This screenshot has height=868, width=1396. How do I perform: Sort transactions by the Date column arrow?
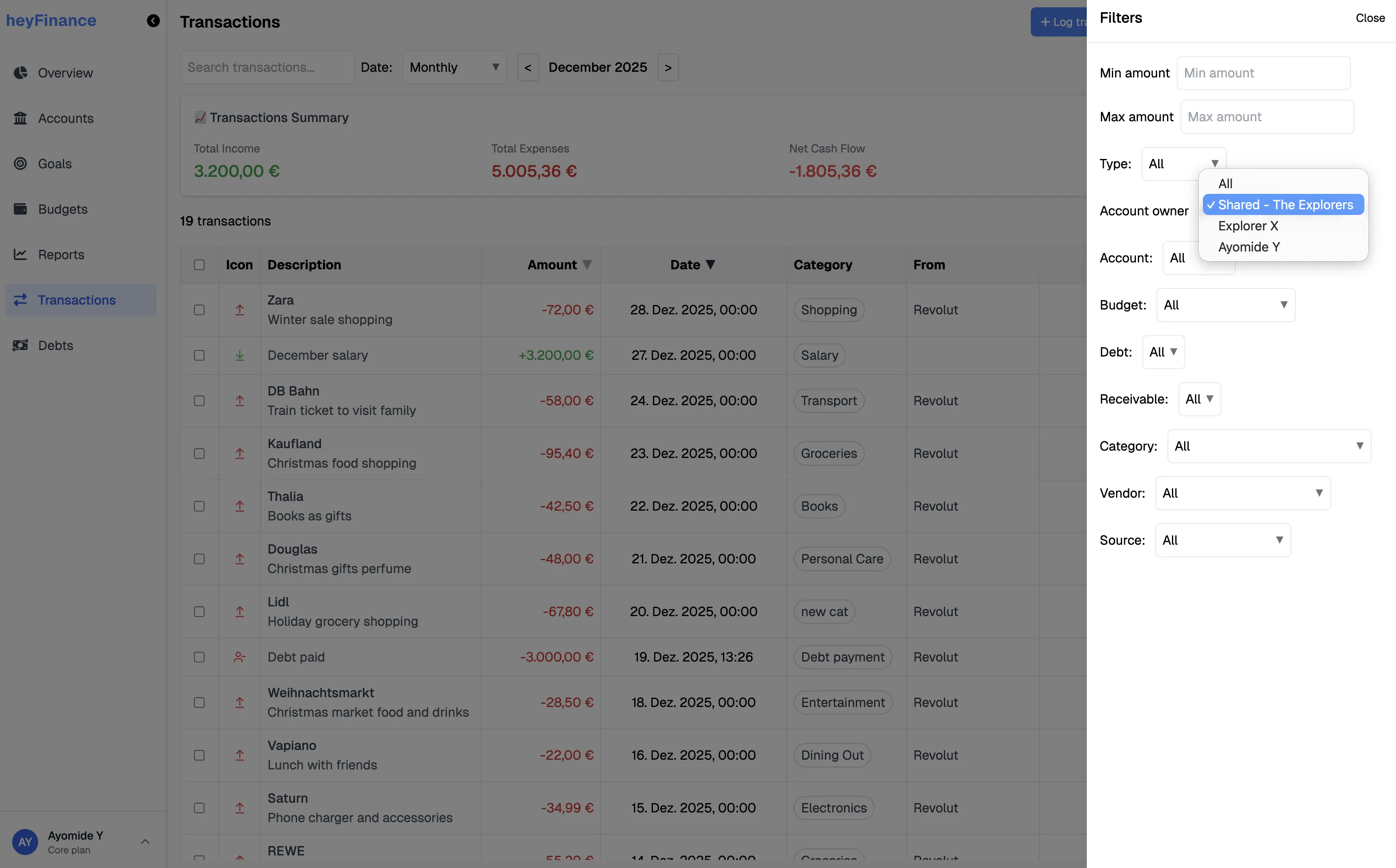[711, 264]
